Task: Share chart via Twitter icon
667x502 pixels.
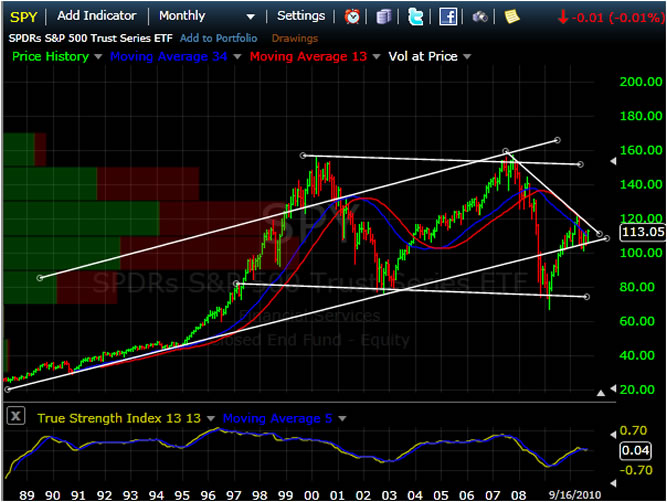Action: [x=415, y=16]
